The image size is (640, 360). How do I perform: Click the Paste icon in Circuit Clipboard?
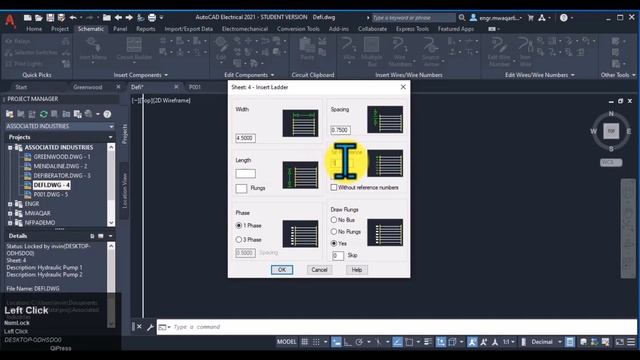307,48
